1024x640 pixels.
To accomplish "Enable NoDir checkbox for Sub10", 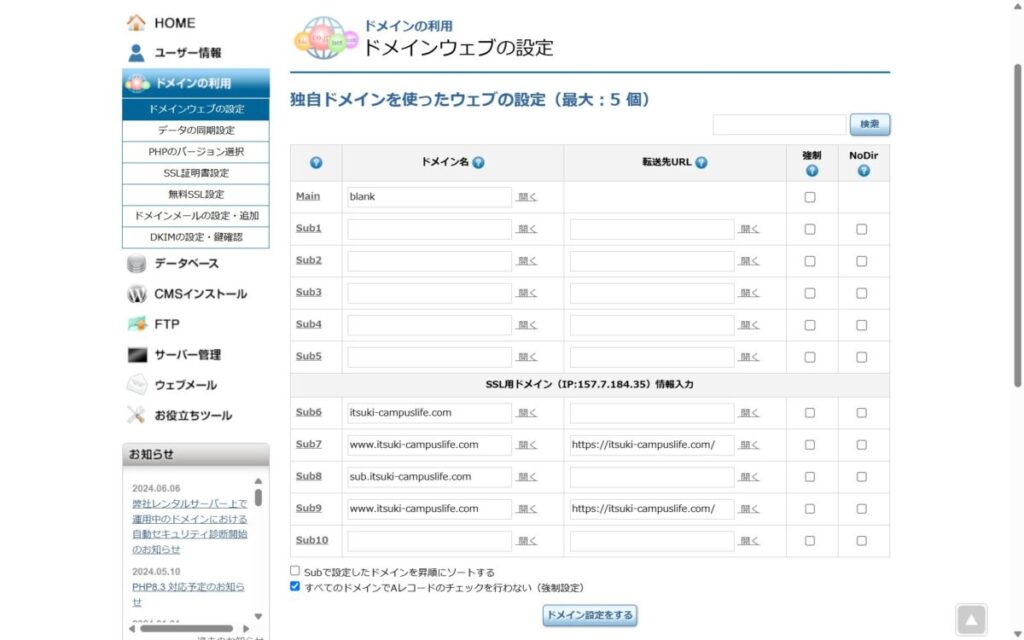I will point(861,541).
